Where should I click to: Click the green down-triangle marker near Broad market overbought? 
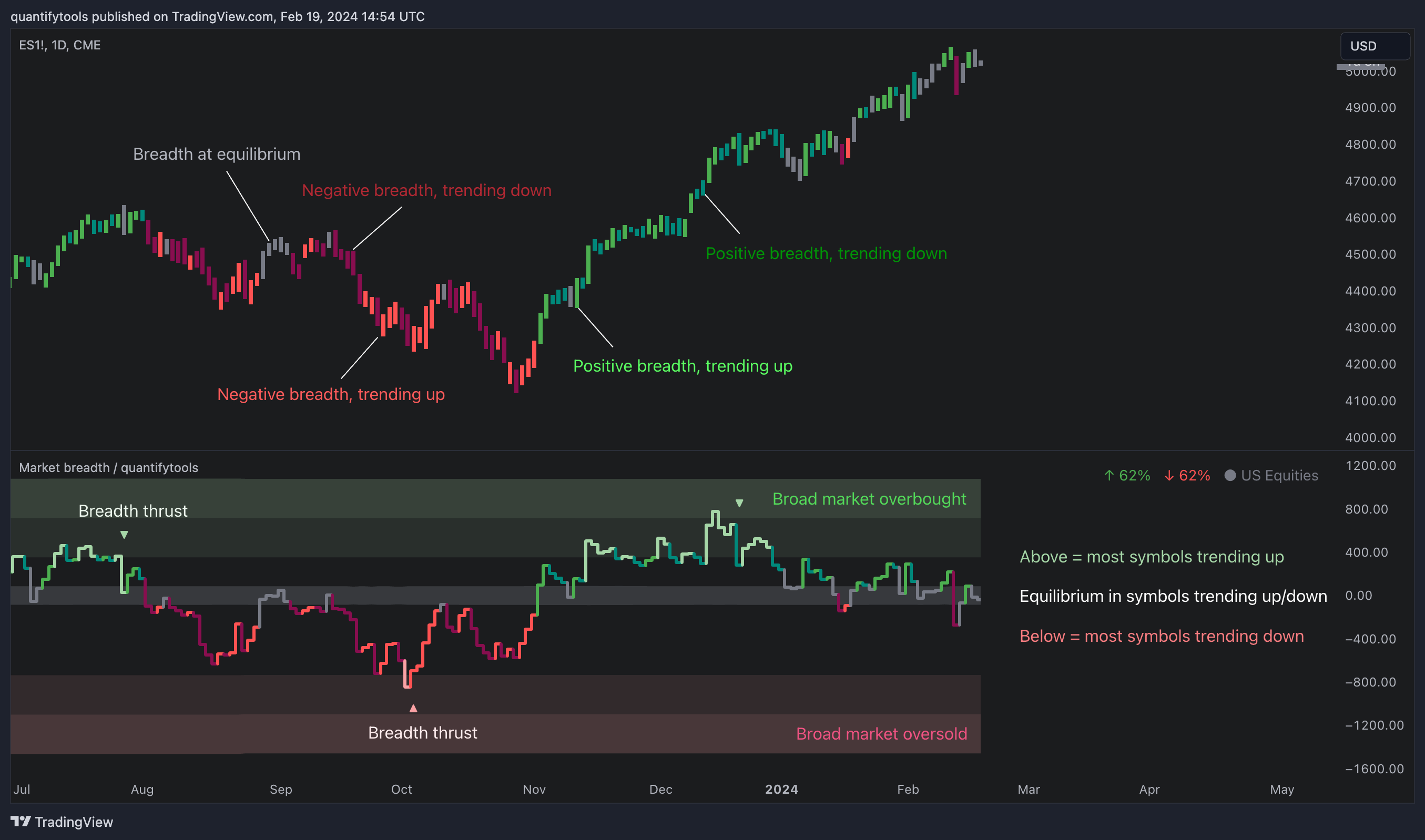[739, 503]
